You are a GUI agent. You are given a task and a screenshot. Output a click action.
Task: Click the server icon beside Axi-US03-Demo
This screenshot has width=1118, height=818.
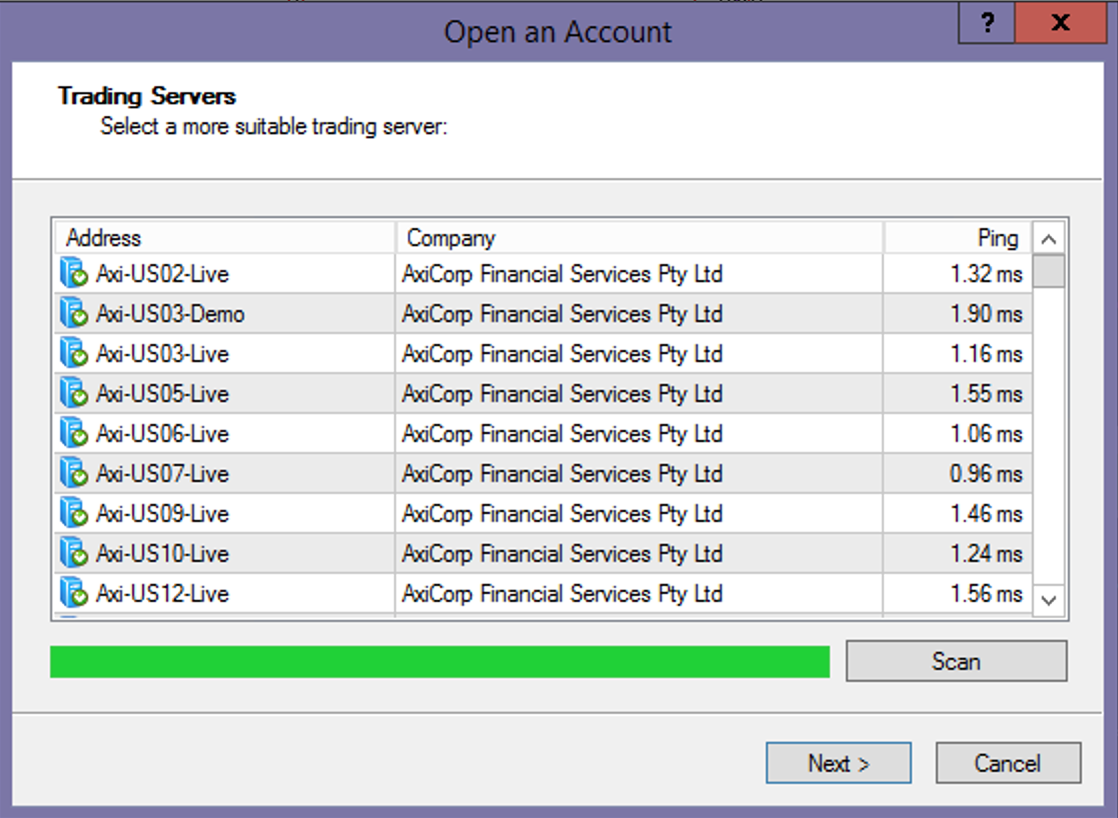(x=74, y=314)
